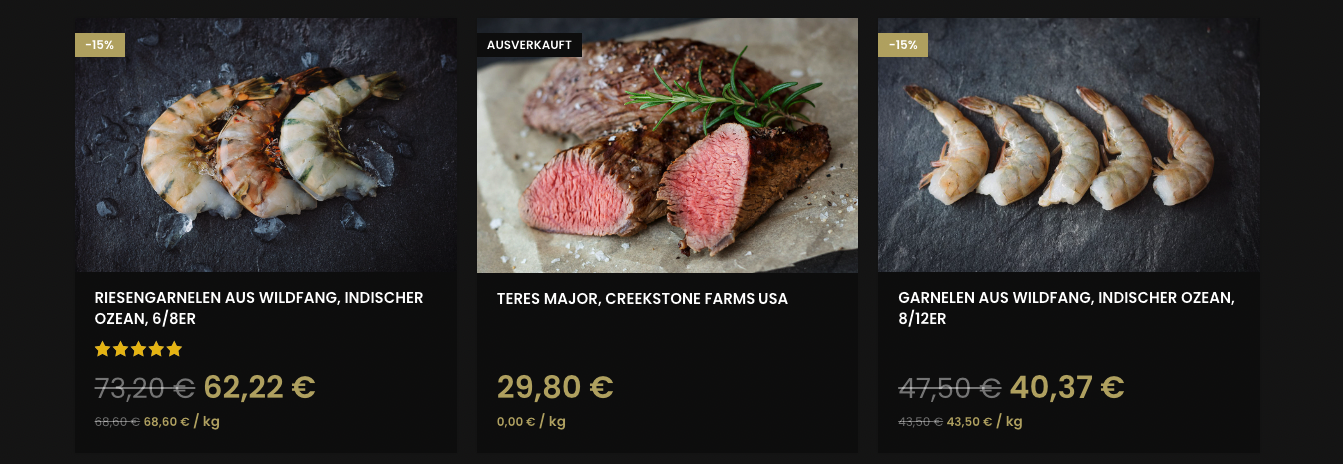Click the crossed-out 73,20 € price
This screenshot has width=1343, height=464.
[x=145, y=388]
